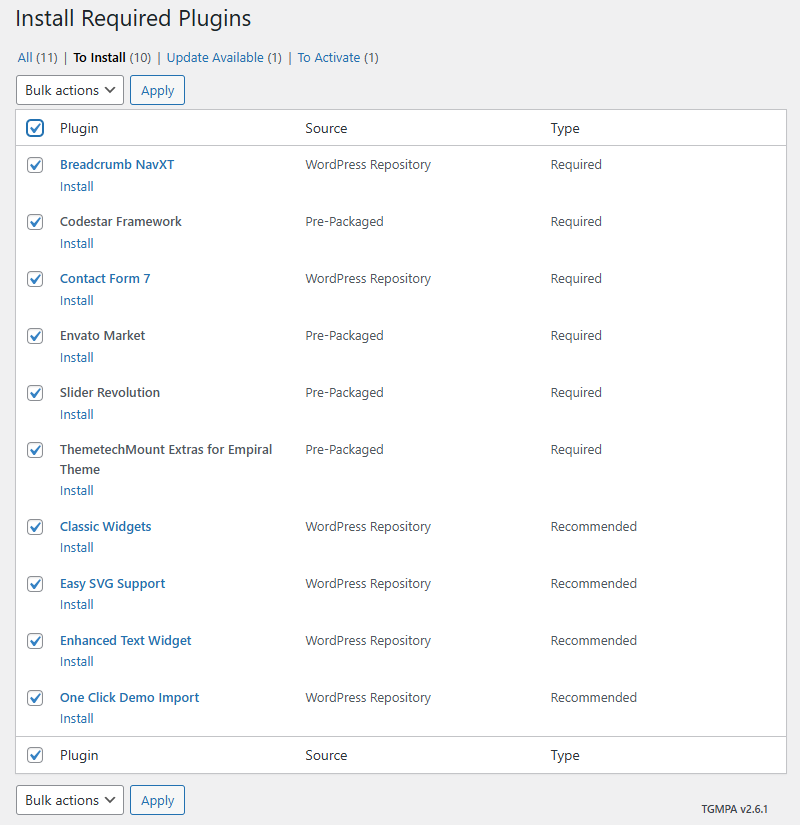Image resolution: width=800 pixels, height=825 pixels.
Task: Open the Breadcrumb NavXT plugin link
Action: pyautogui.click(x=117, y=165)
